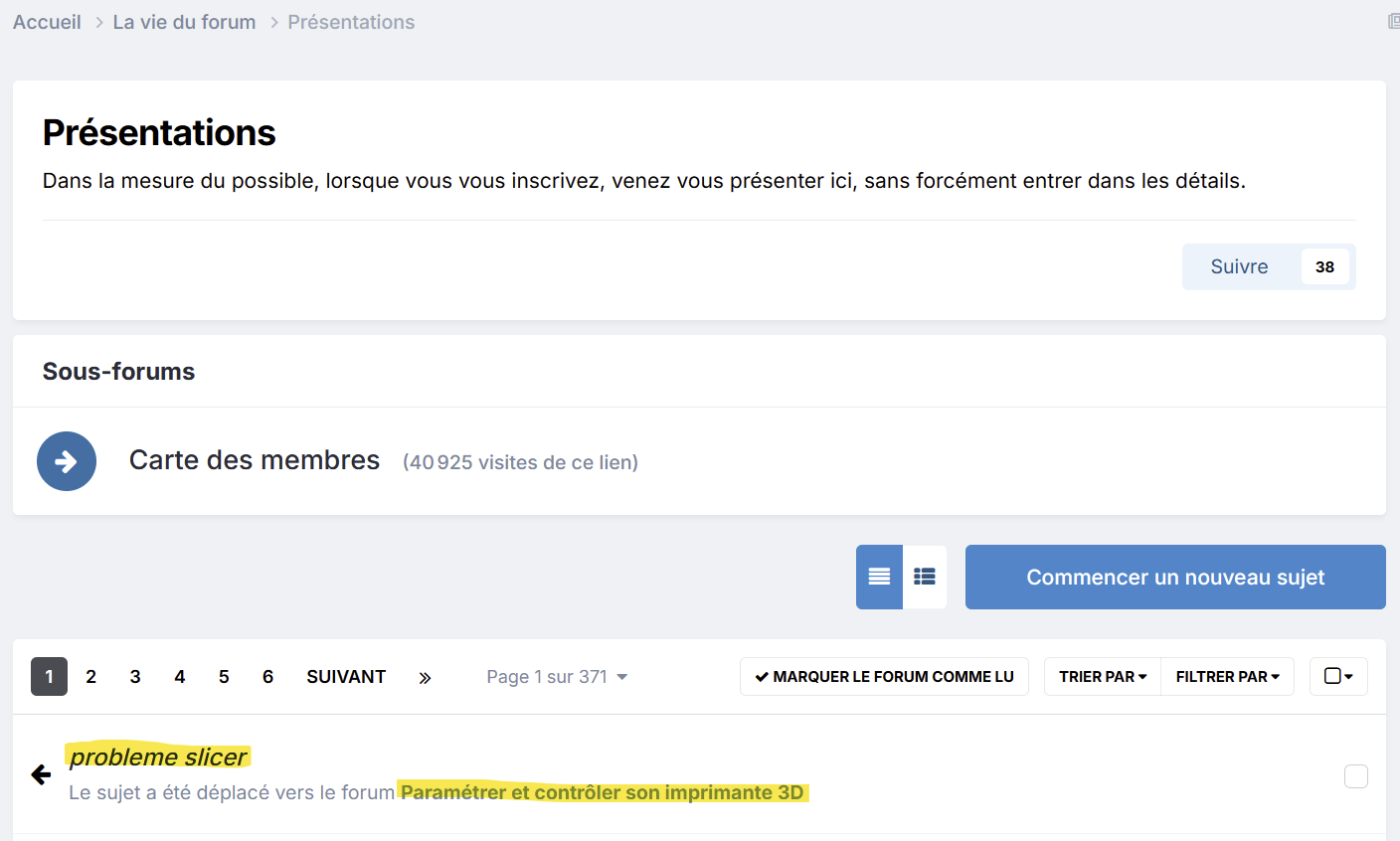Open Paramétrer et contrôler son imprimante 3D forum
The image size is (1400, 841).
[602, 792]
